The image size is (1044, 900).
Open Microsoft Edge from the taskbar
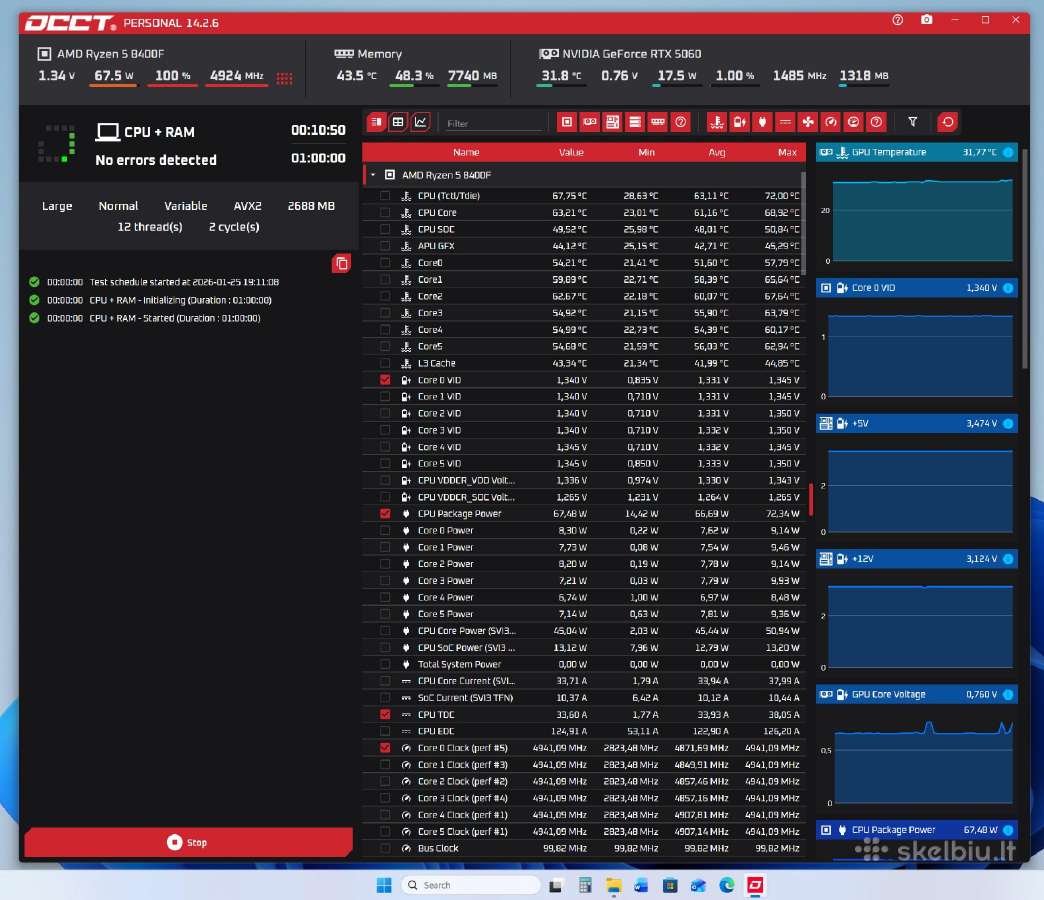coord(726,885)
